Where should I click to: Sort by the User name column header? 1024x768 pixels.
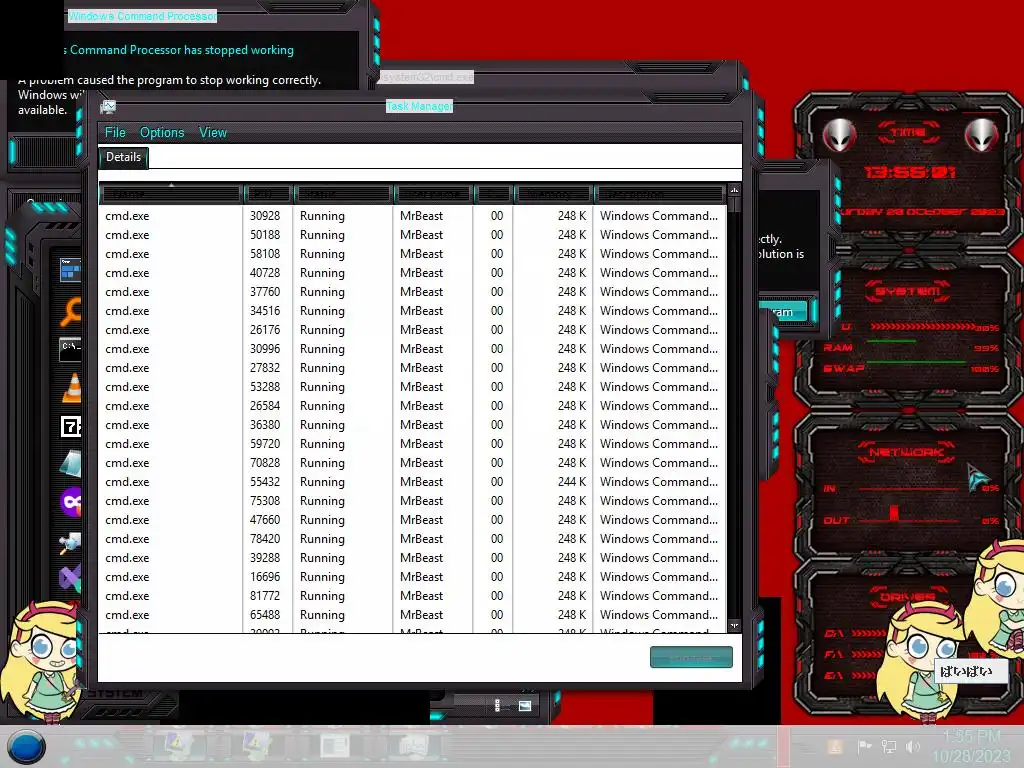(x=433, y=194)
